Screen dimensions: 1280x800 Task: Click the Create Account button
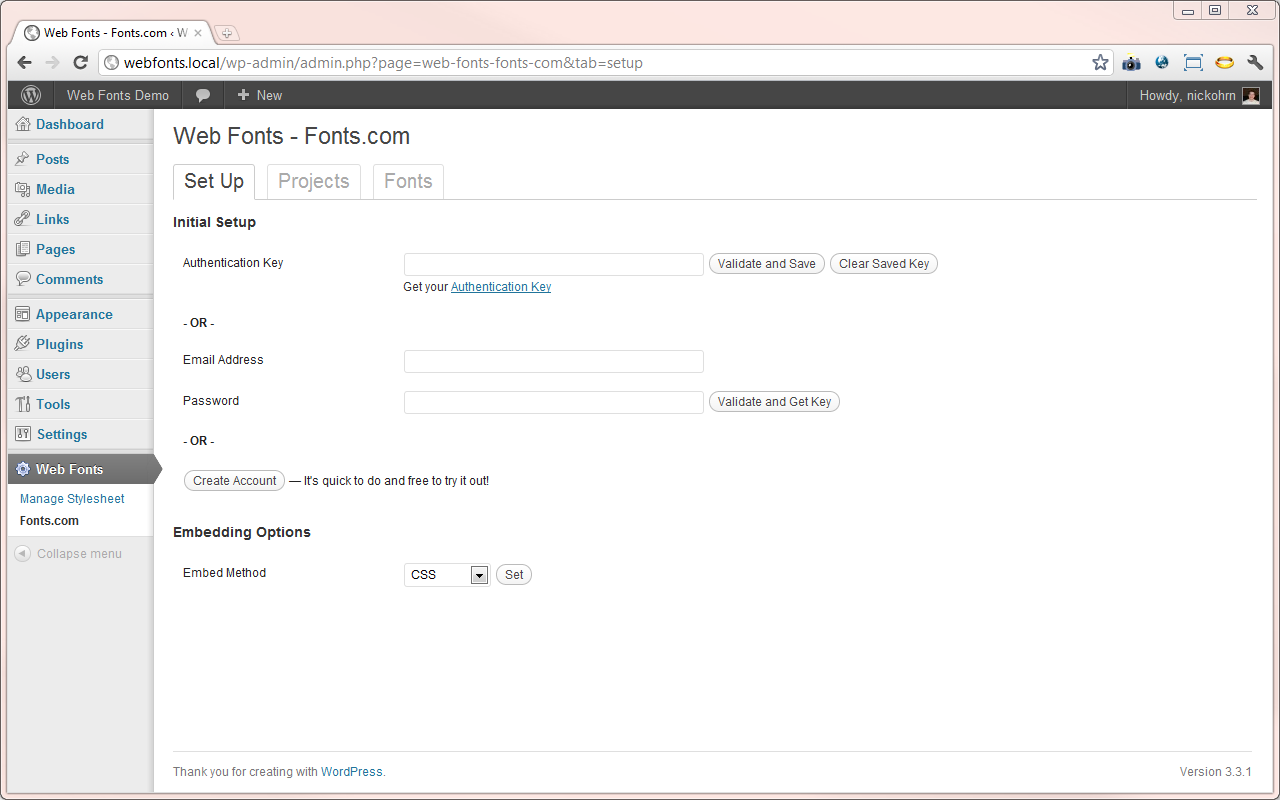(x=235, y=481)
